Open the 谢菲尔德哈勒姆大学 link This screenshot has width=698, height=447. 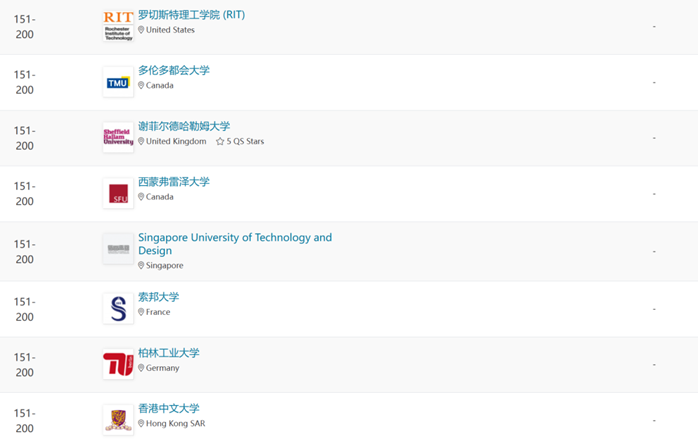(184, 126)
